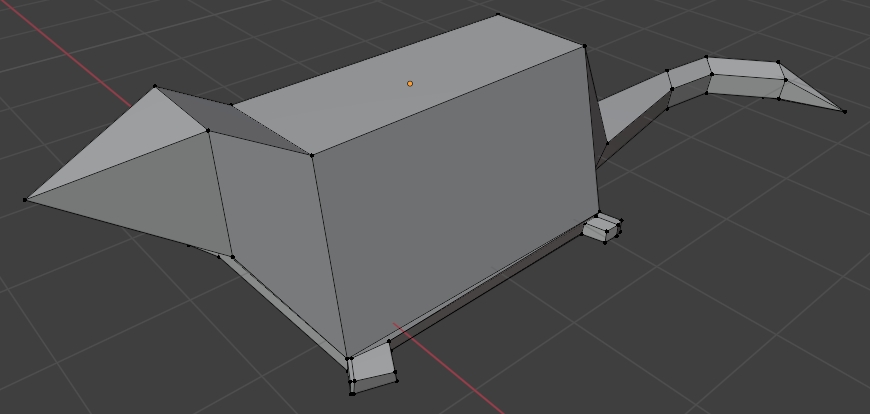870x414 pixels.
Task: Click the top rear corner vertex nearest the tail
Action: click(x=584, y=46)
